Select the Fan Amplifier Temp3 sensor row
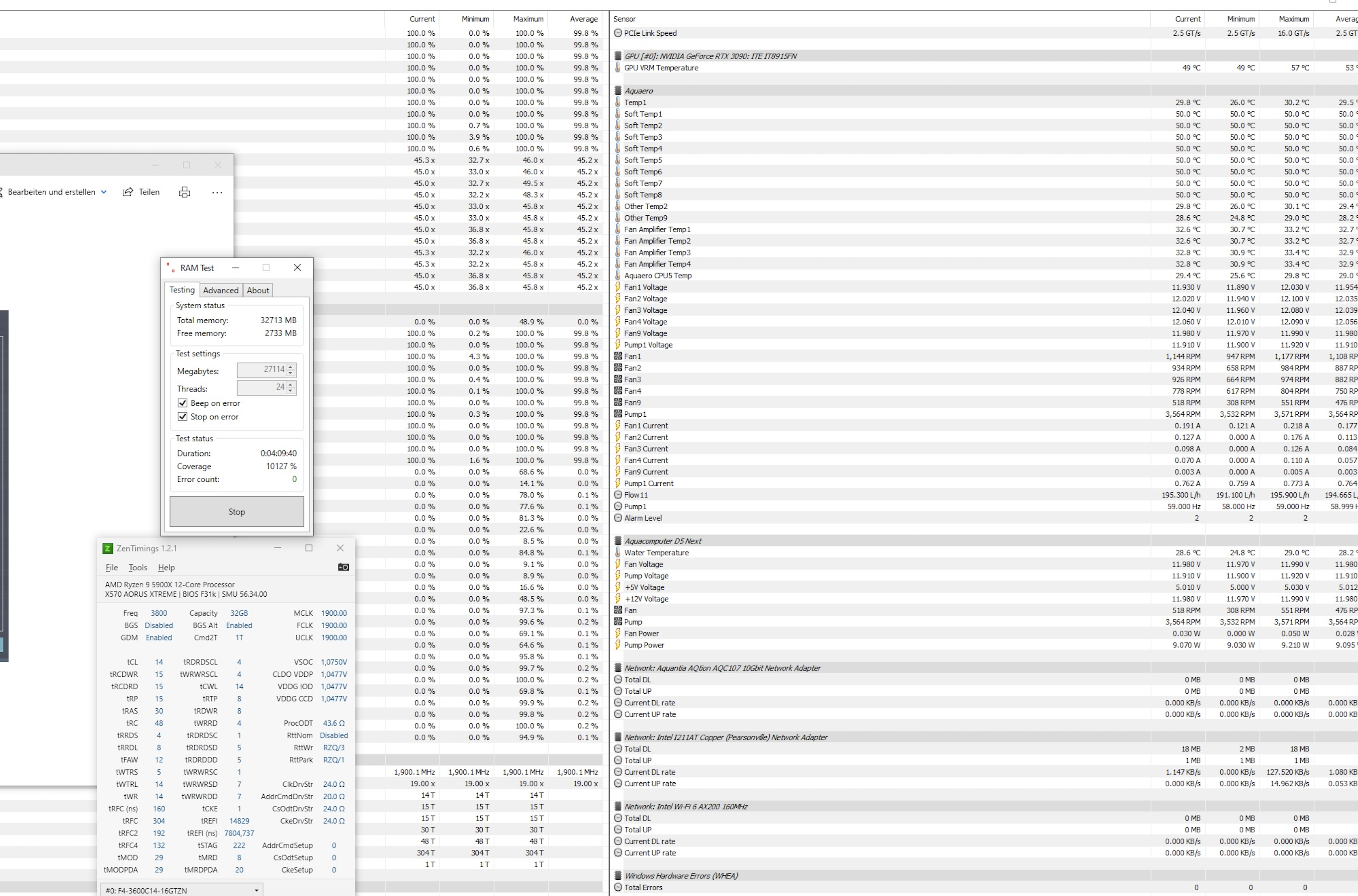 pyautogui.click(x=983, y=253)
